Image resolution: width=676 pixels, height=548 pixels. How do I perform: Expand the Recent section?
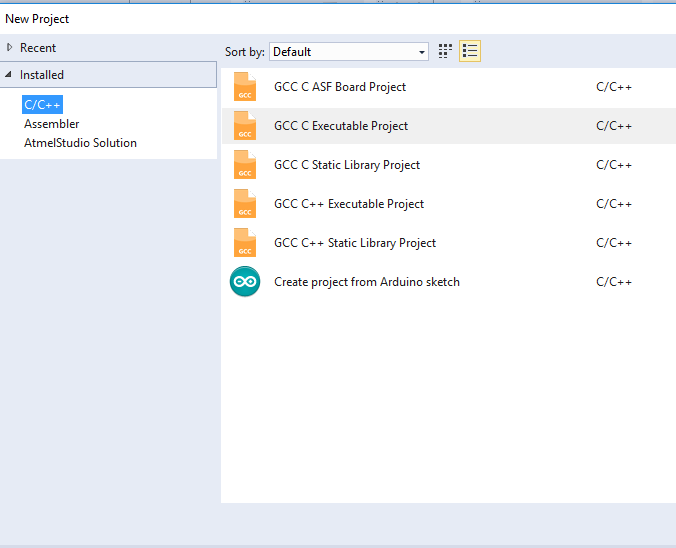tap(9, 47)
